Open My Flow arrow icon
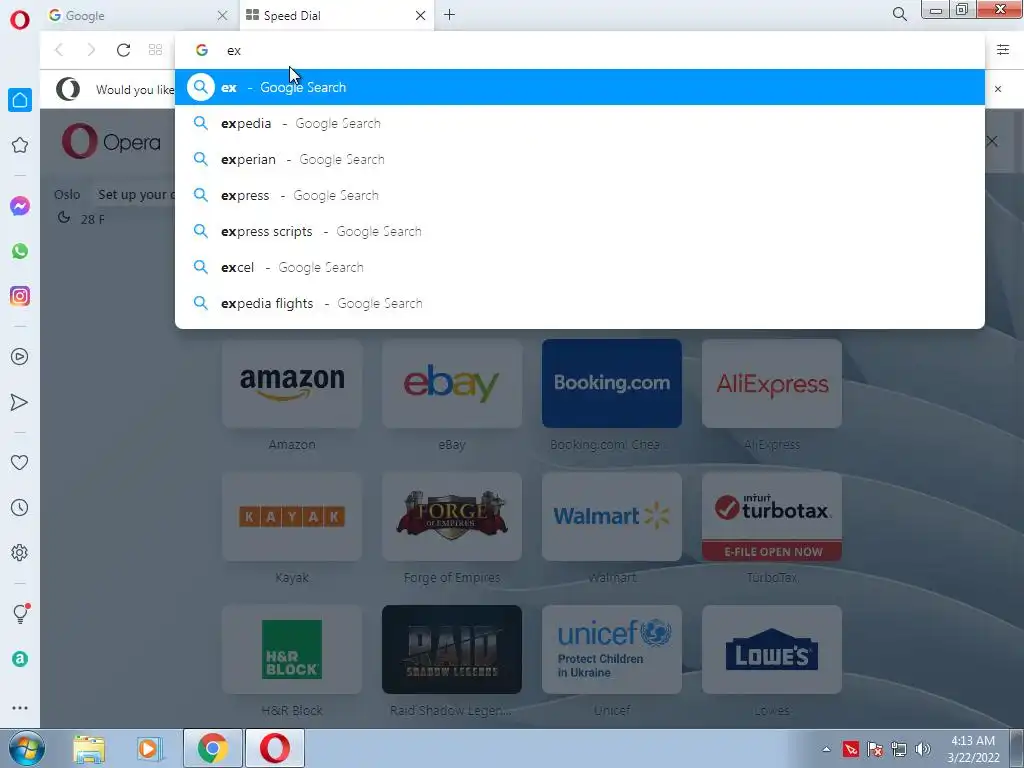 tap(20, 402)
